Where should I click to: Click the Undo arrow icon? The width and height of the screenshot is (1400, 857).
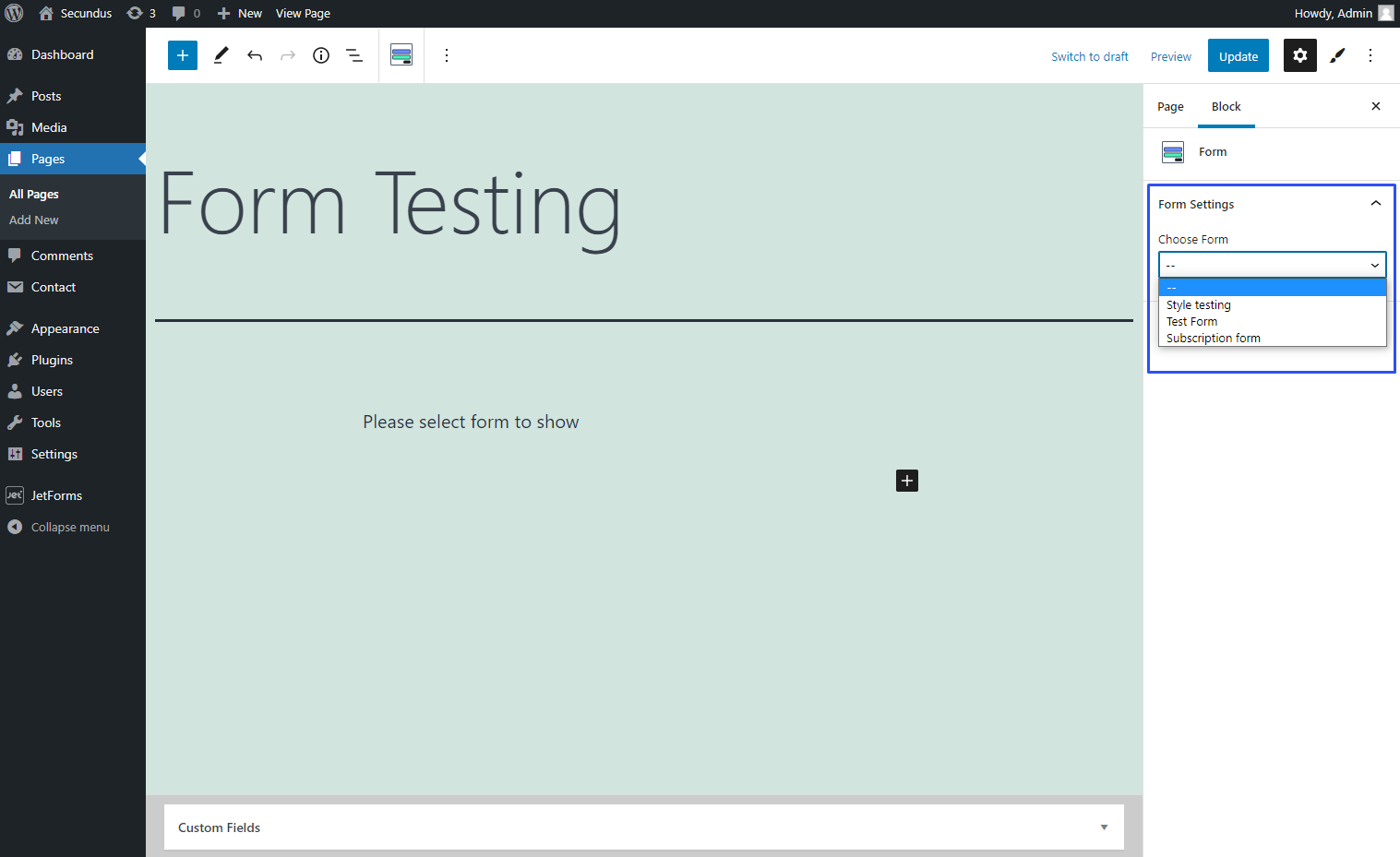point(254,55)
